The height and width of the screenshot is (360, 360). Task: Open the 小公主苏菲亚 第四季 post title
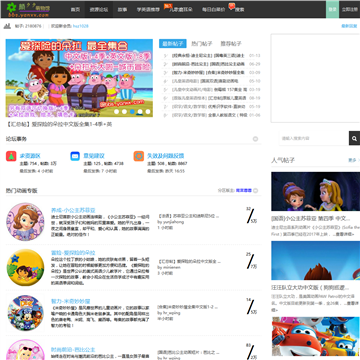tap(311, 219)
